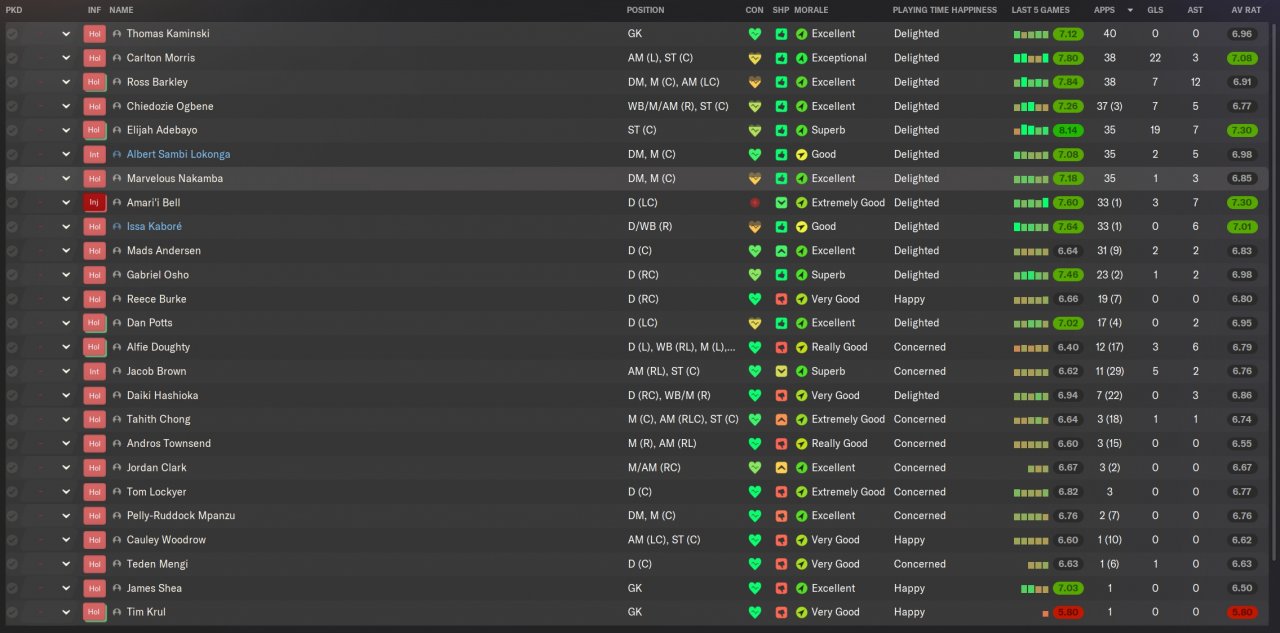Click the player profile icon beside Elijah Adebayo
The image size is (1280, 633).
(x=117, y=131)
